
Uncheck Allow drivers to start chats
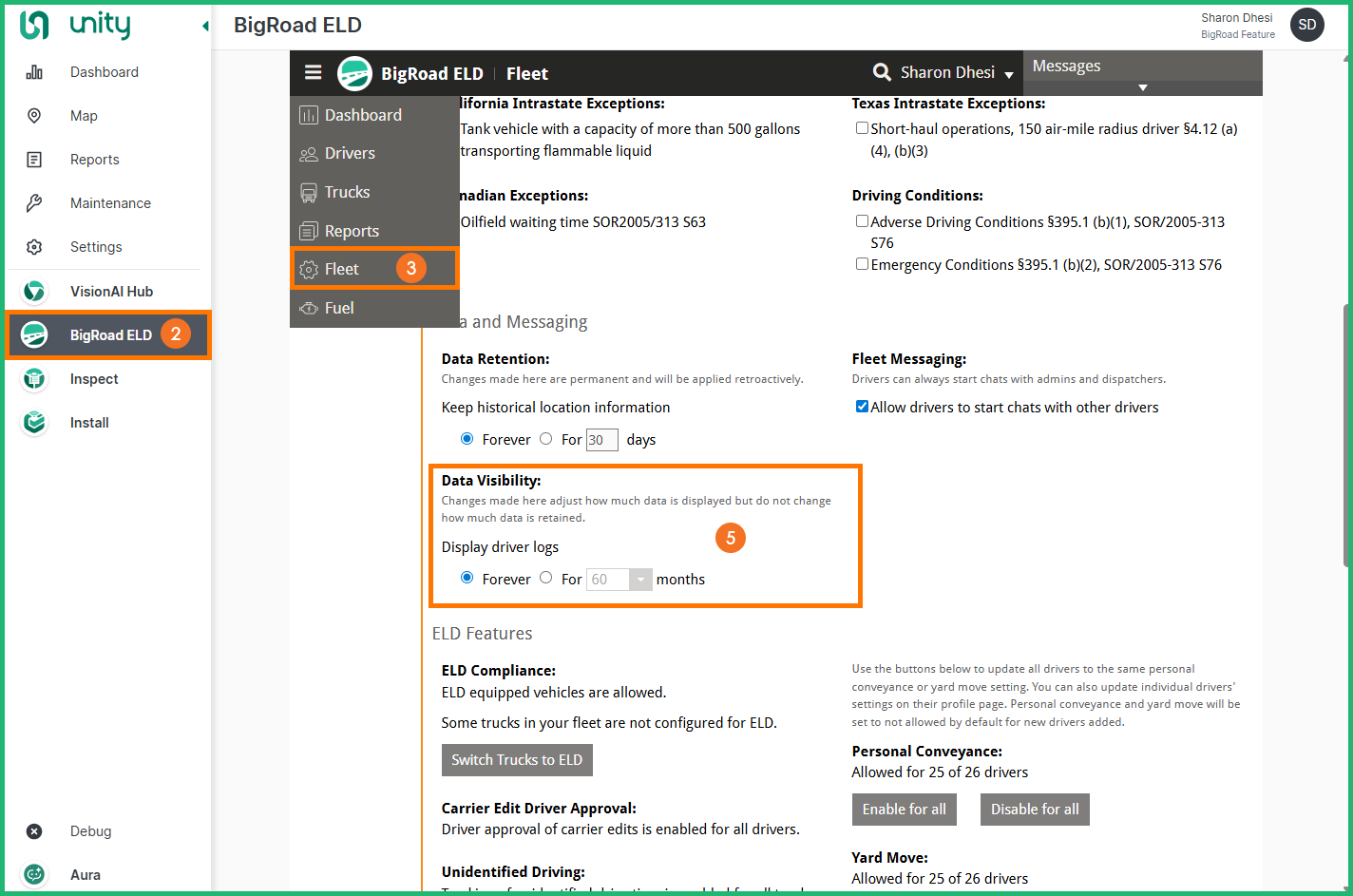click(x=862, y=407)
